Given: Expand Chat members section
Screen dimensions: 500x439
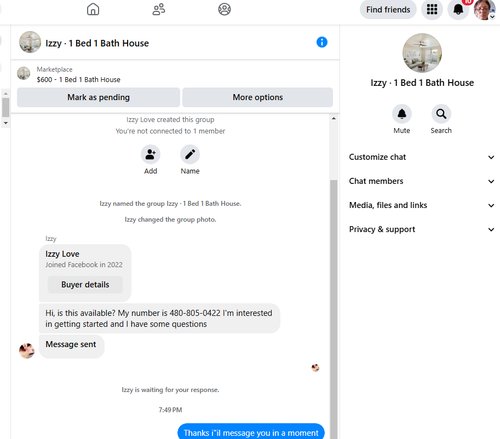Looking at the screenshot, I should pos(422,181).
